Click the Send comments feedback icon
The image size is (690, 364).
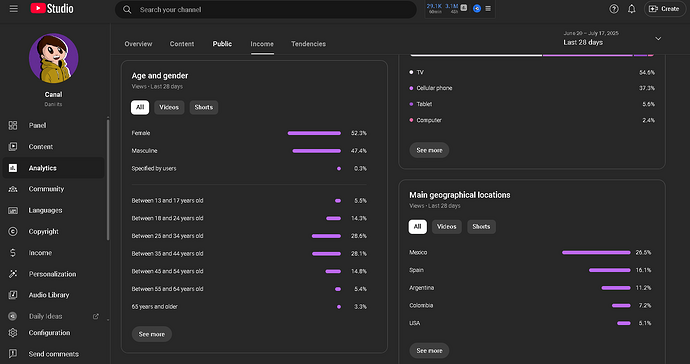coord(13,354)
